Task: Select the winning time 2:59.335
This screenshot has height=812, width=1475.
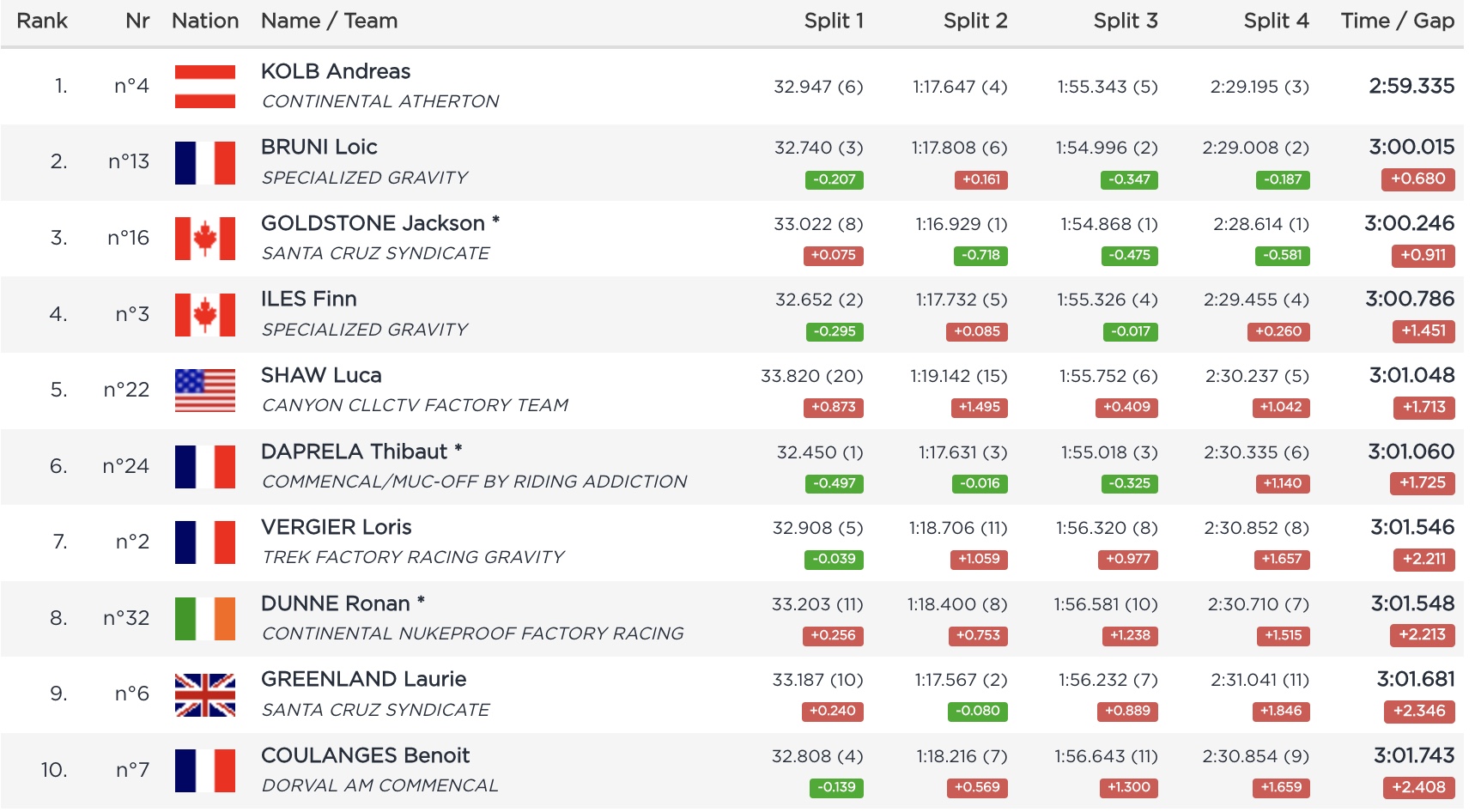Action: (1411, 86)
